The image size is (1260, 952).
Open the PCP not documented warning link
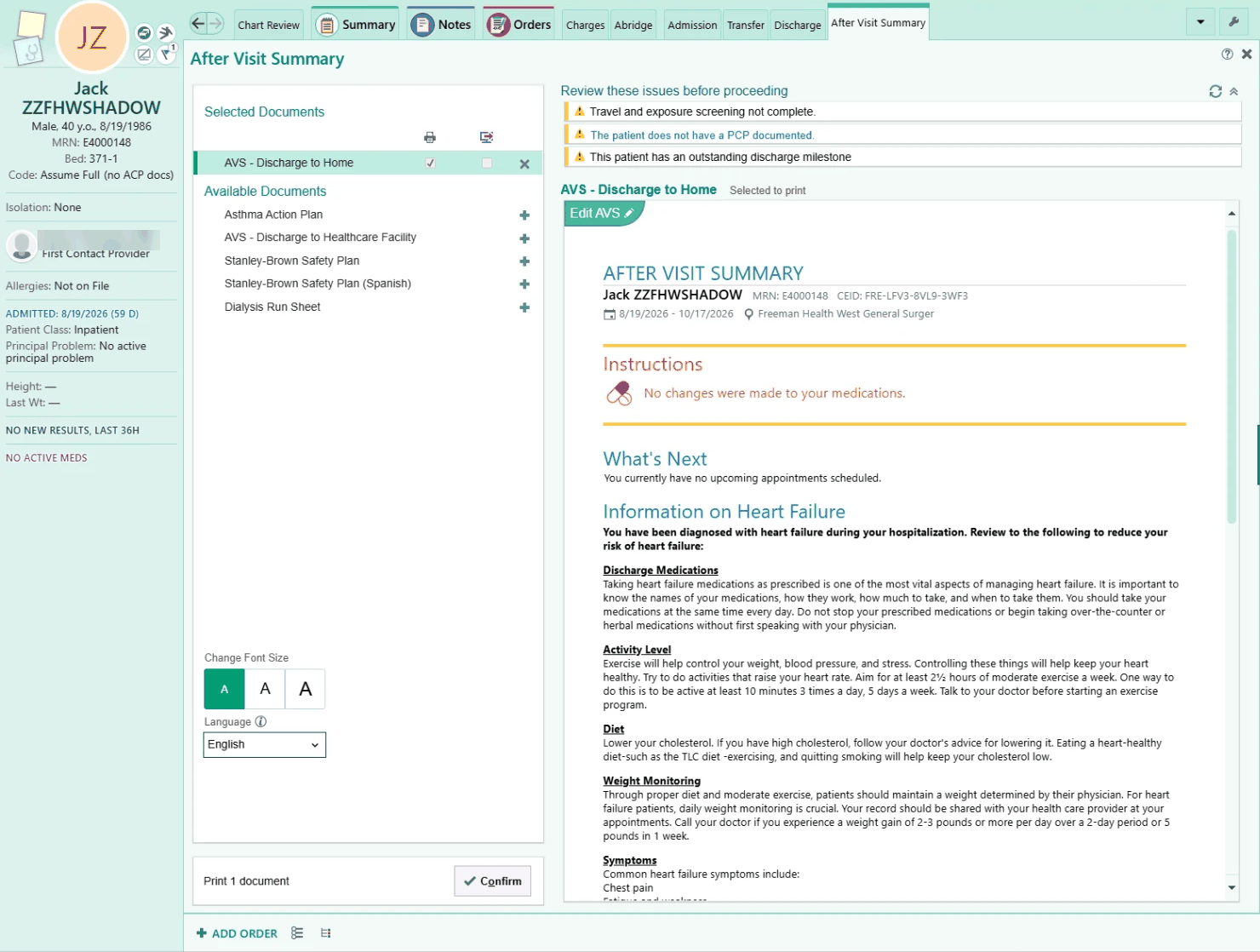(702, 135)
